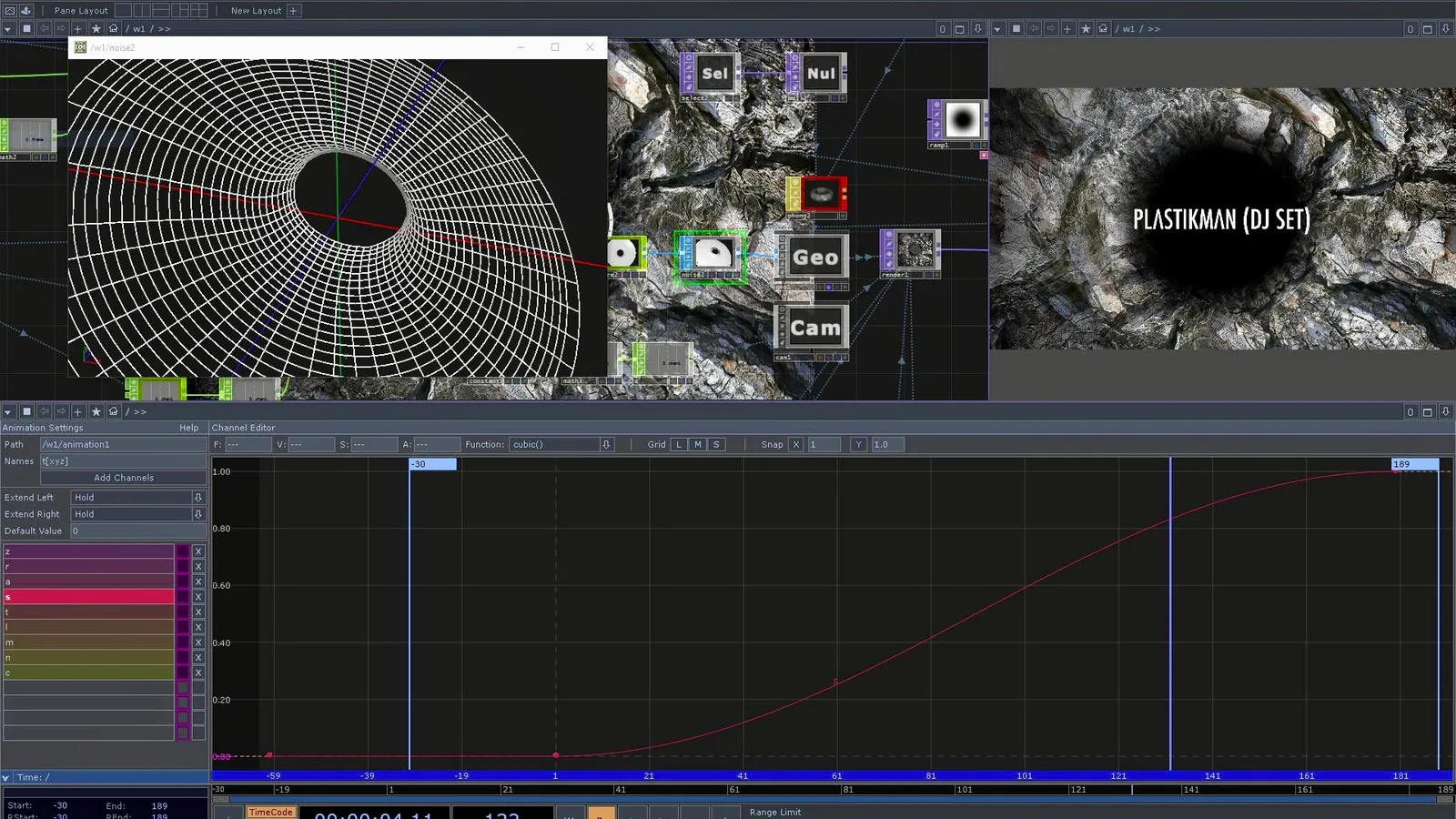This screenshot has height=819, width=1456.
Task: Open split options arrow of animation editor pane
Action: 1445,411
